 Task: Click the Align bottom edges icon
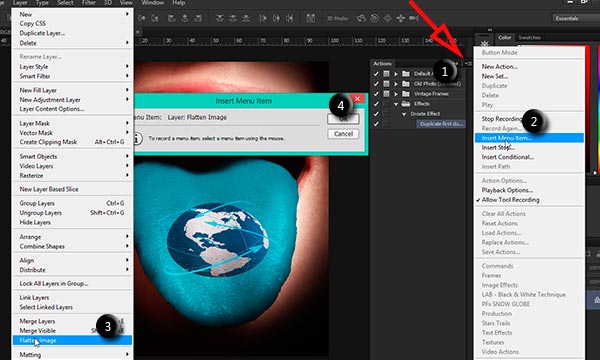[x=155, y=18]
